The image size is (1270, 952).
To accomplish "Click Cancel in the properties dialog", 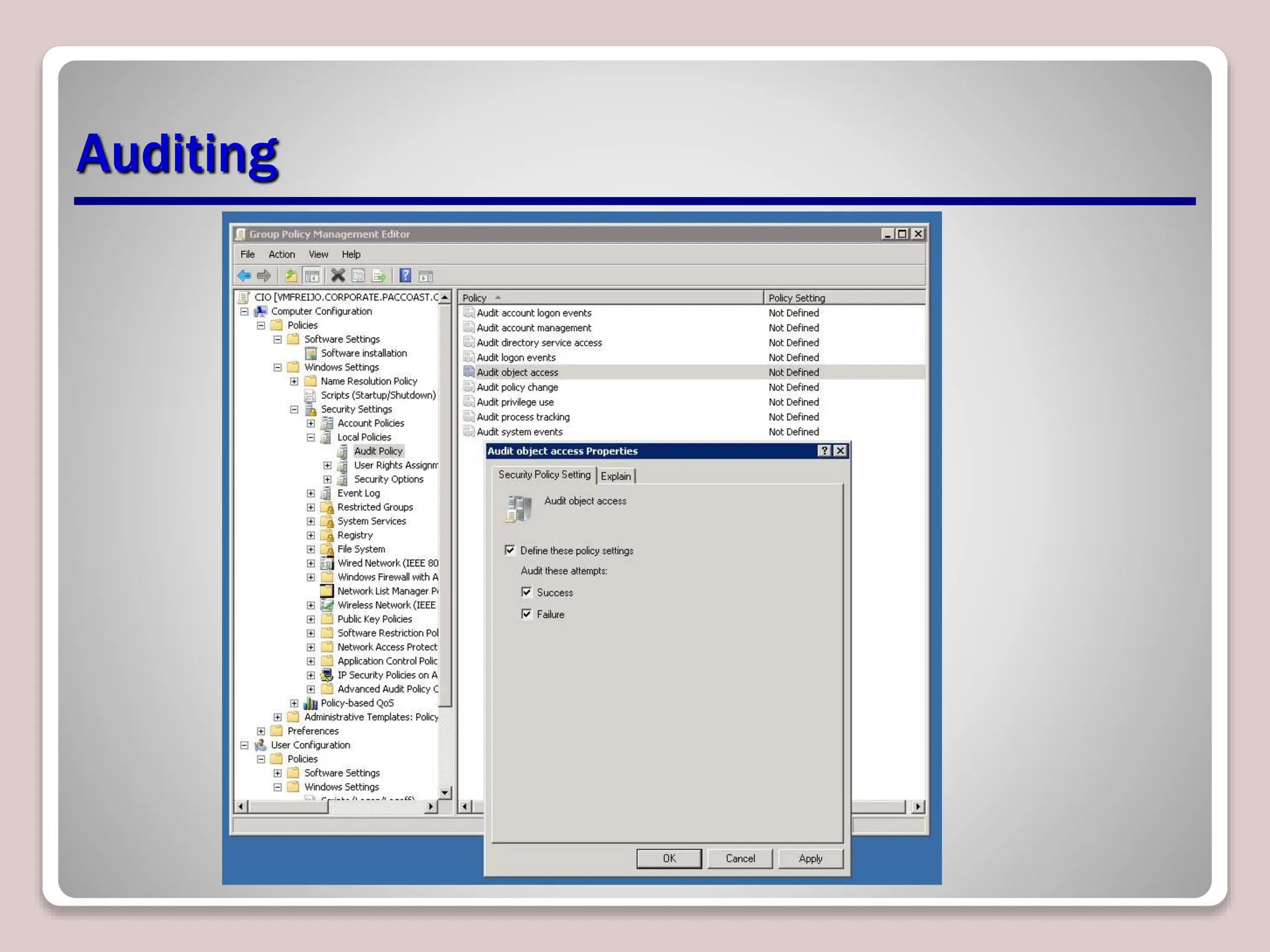I will [740, 858].
